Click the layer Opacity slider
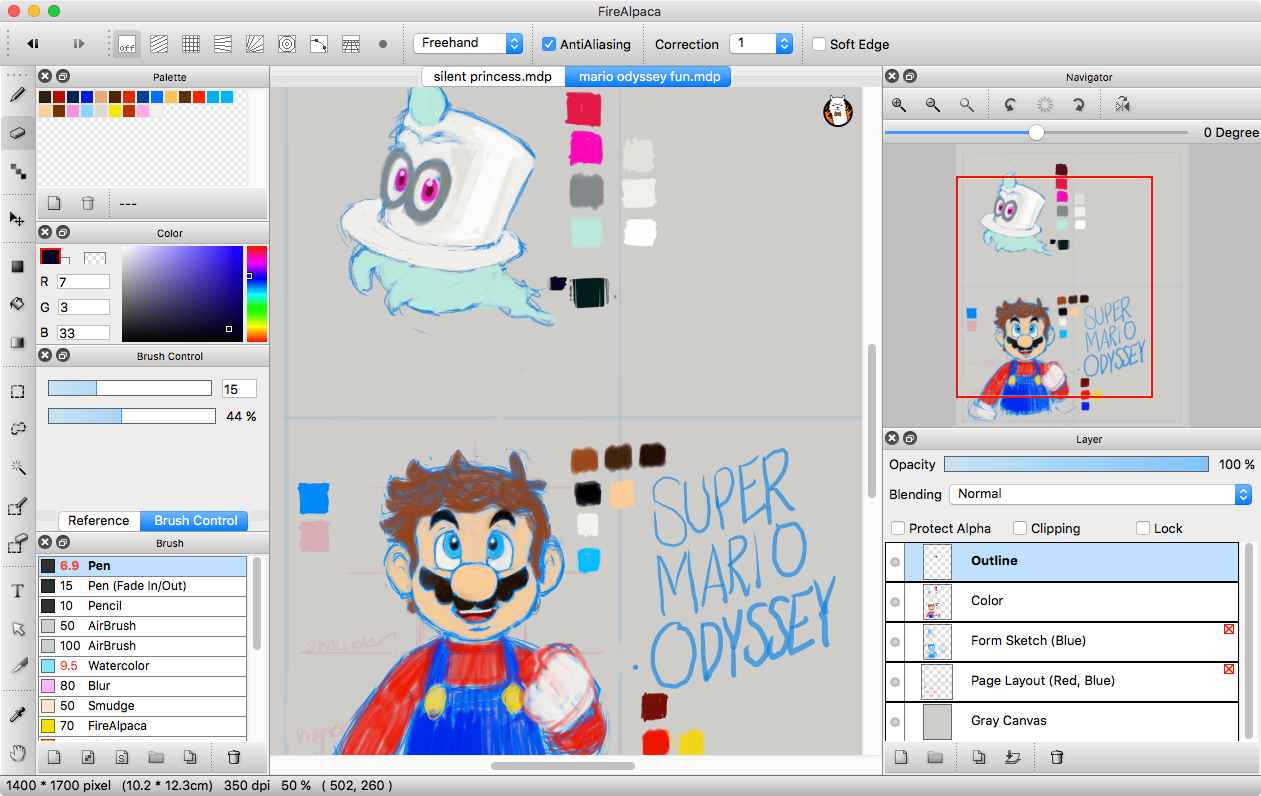1261x796 pixels. pos(1076,464)
